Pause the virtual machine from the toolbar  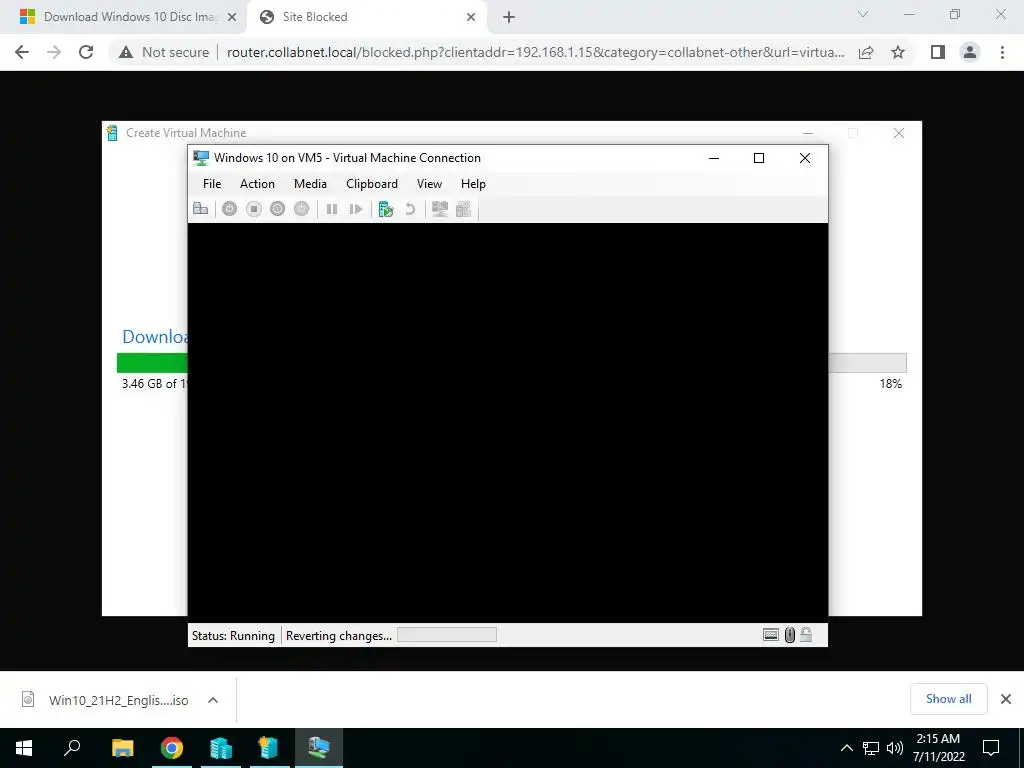[x=332, y=209]
